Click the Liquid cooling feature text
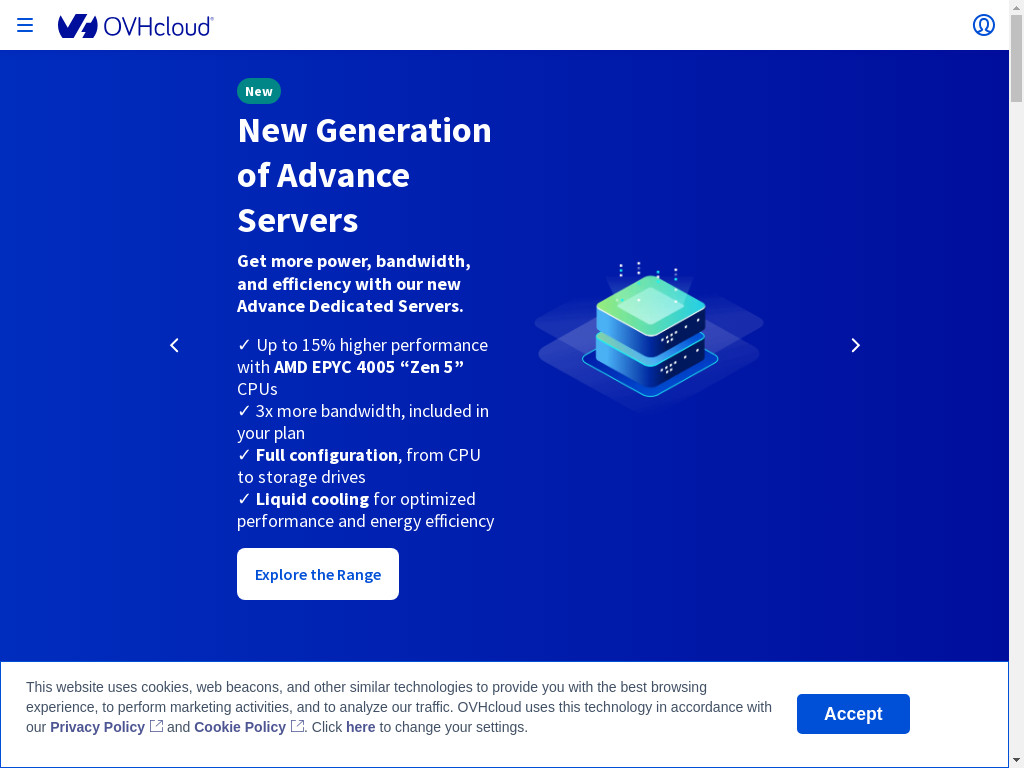The height and width of the screenshot is (768, 1024). [x=312, y=499]
